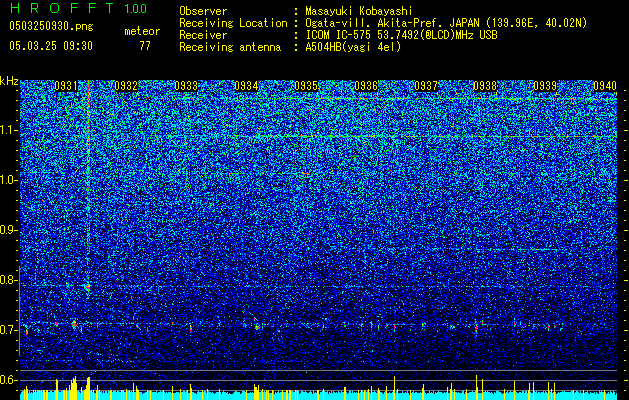Click the 0933 time marker
629x400 pixels.
click(x=186, y=86)
